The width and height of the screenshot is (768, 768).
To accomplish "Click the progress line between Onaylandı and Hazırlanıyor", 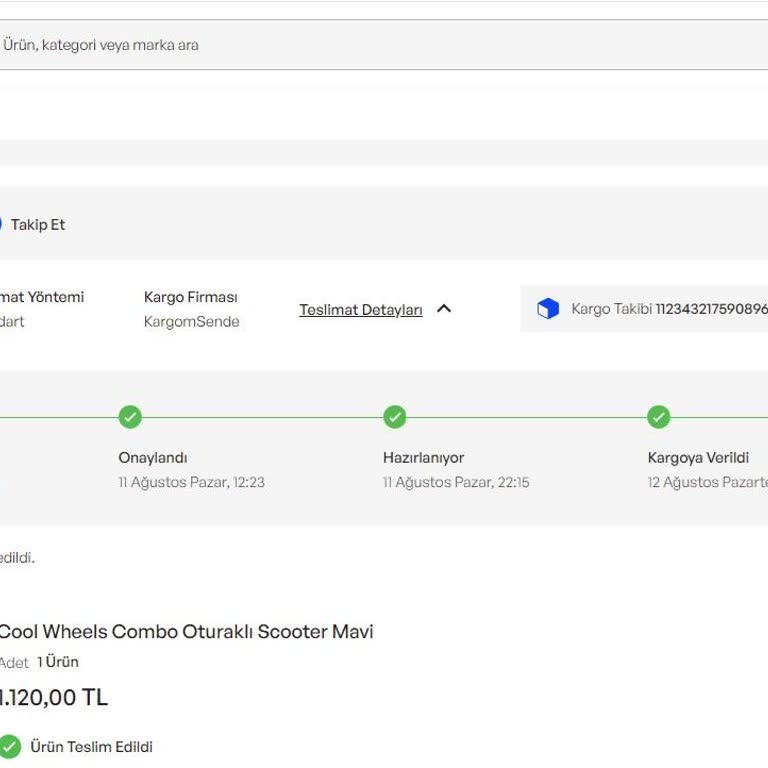I will click(x=262, y=417).
